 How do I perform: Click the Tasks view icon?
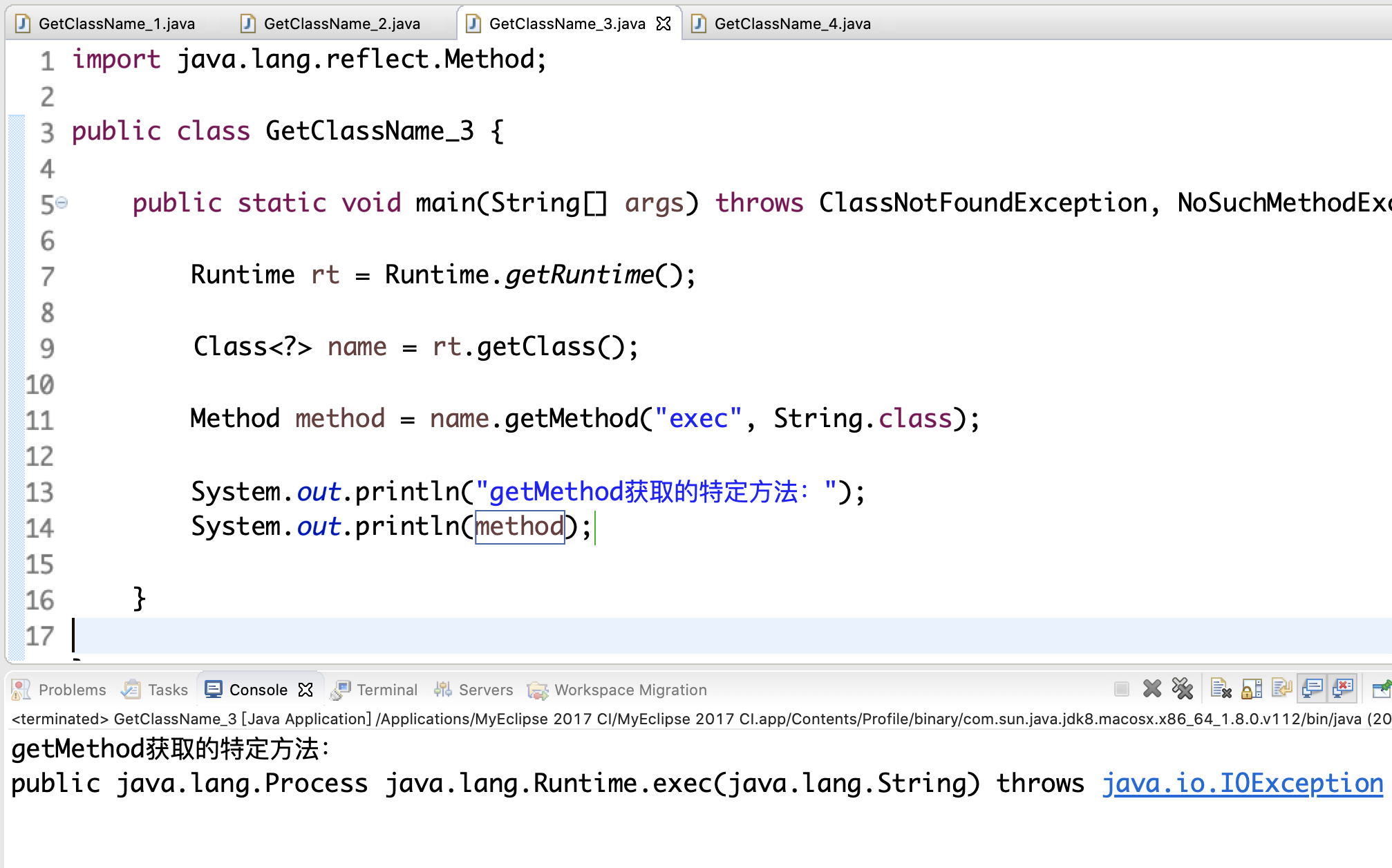point(131,690)
